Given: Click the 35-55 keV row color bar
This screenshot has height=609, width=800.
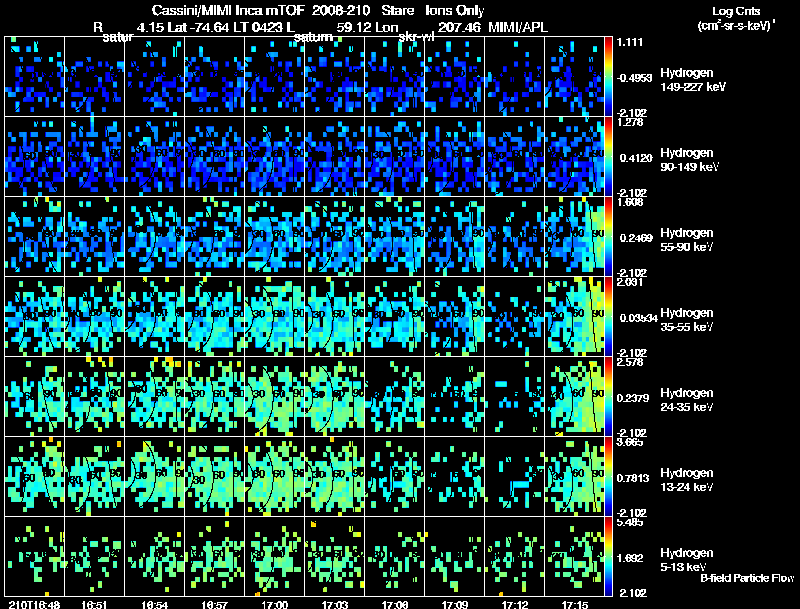Looking at the screenshot, I should [x=608, y=316].
